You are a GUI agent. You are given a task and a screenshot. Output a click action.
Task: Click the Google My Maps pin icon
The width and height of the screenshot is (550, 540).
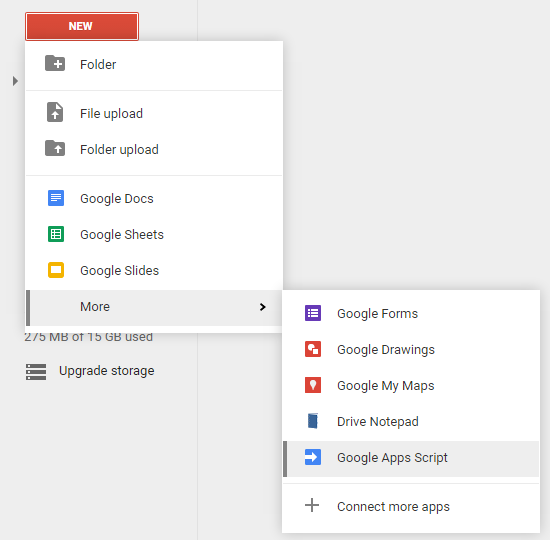(313, 385)
